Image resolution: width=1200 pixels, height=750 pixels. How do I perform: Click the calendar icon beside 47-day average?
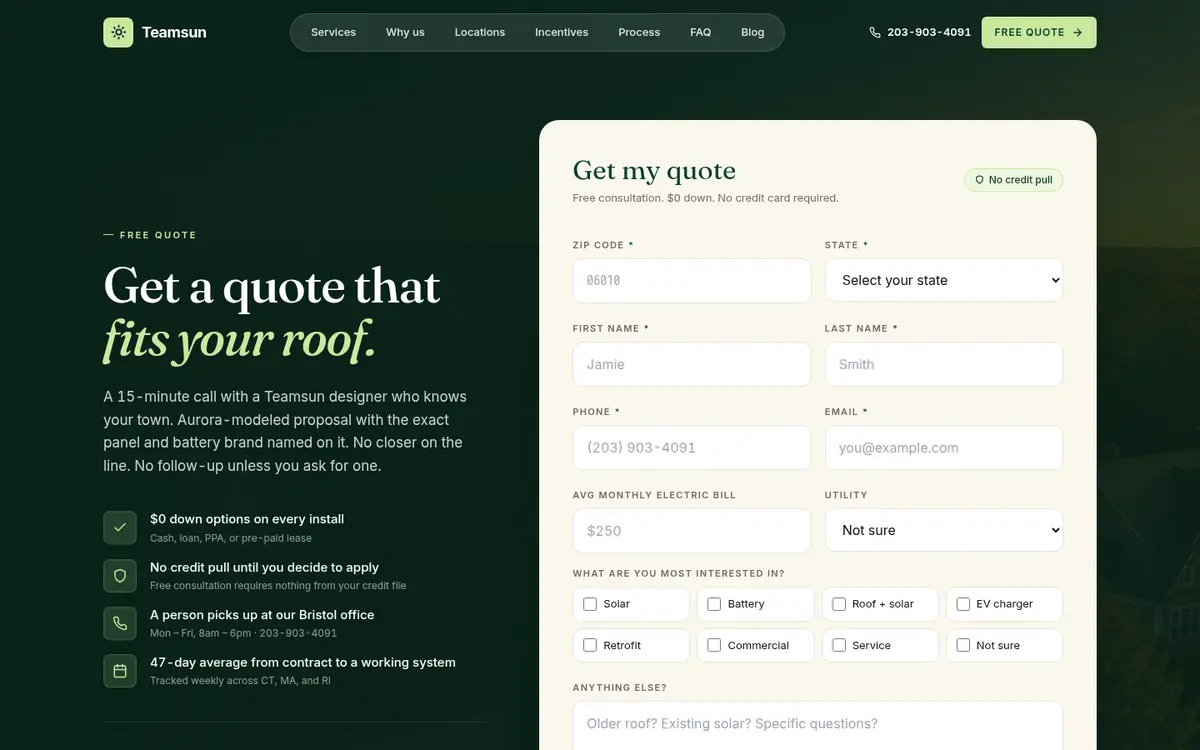(x=120, y=671)
